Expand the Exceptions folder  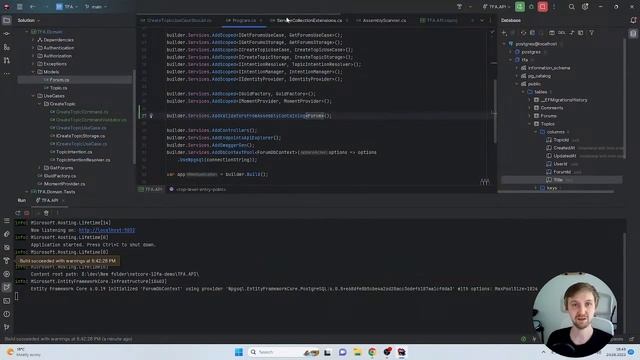33,64
